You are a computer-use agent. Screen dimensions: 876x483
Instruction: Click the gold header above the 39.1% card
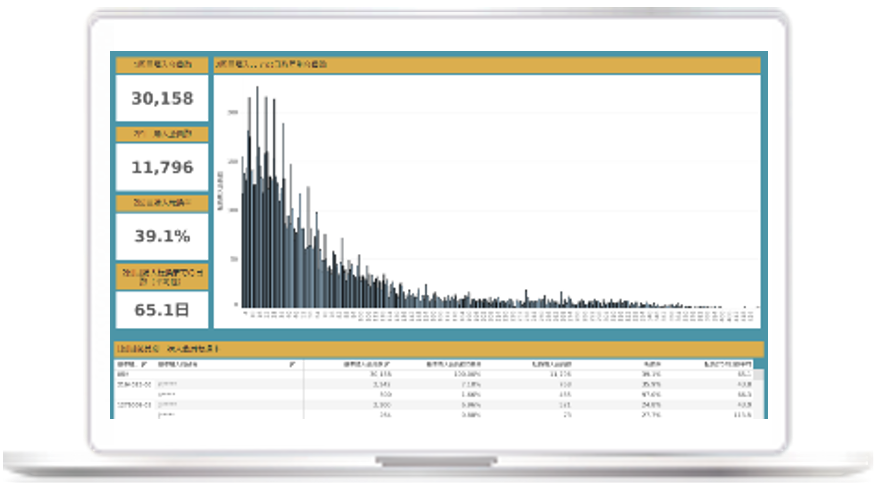pos(161,202)
